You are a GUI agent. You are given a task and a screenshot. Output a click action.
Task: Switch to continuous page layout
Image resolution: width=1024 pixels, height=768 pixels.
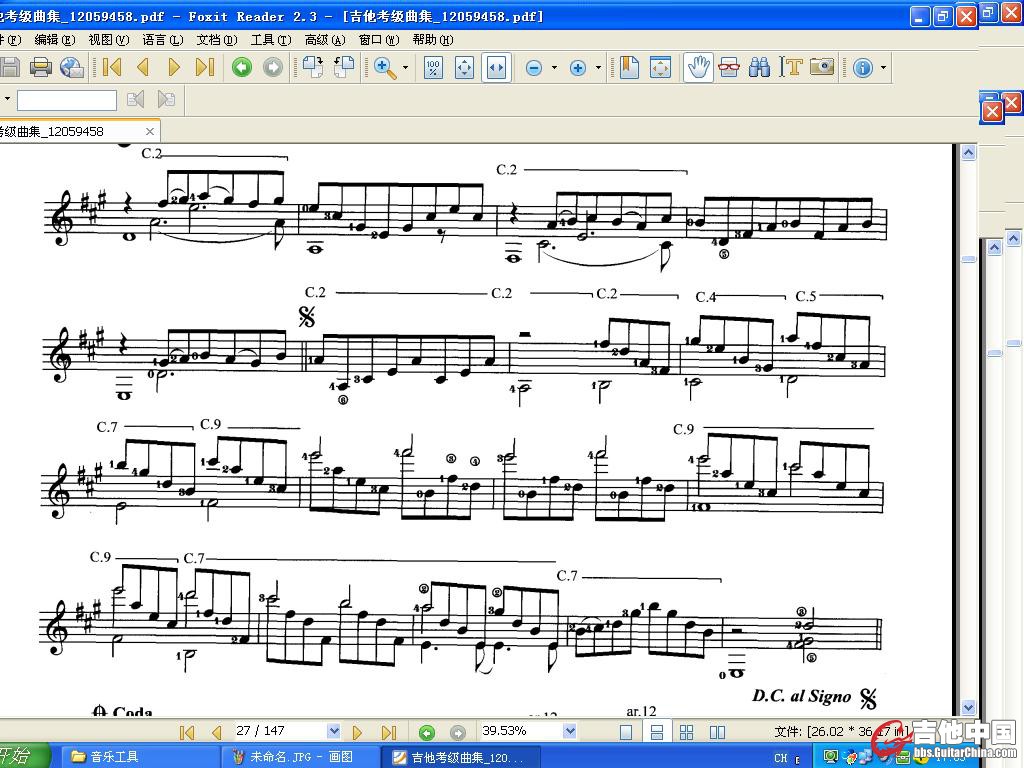(657, 732)
